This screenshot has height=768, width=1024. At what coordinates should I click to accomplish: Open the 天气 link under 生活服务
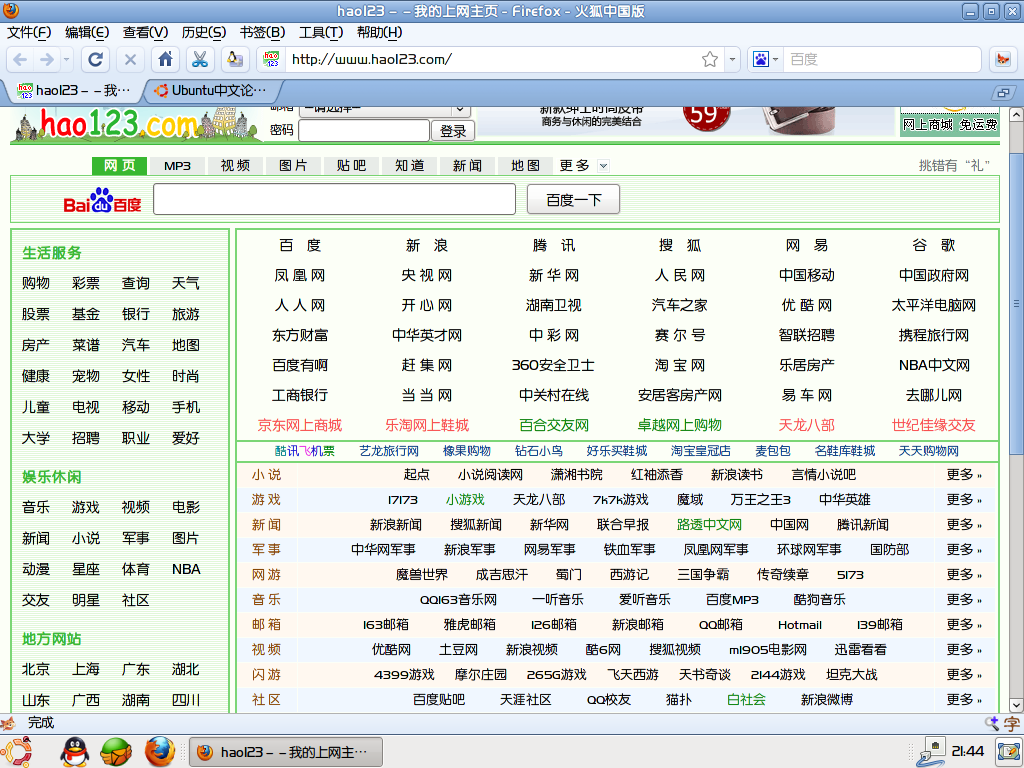point(185,283)
